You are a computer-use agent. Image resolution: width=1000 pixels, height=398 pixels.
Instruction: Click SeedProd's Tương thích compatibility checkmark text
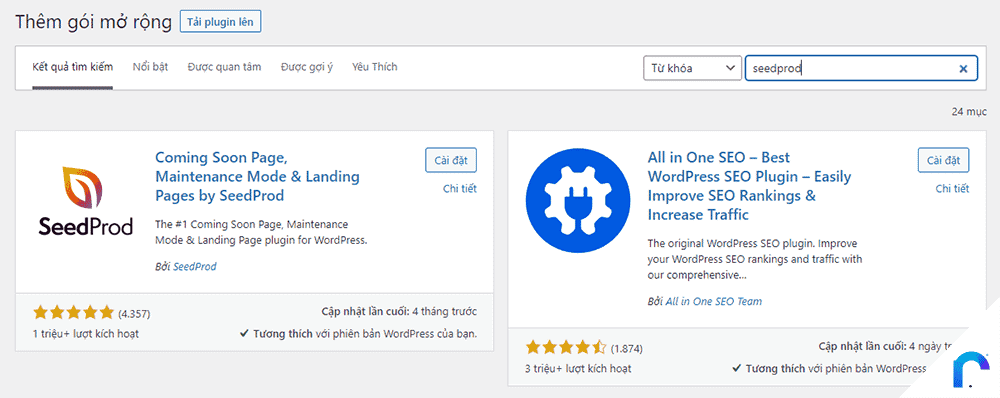[x=358, y=334]
